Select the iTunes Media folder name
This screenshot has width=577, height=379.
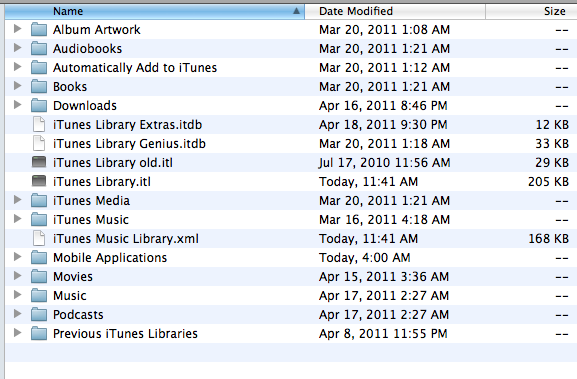(x=91, y=201)
